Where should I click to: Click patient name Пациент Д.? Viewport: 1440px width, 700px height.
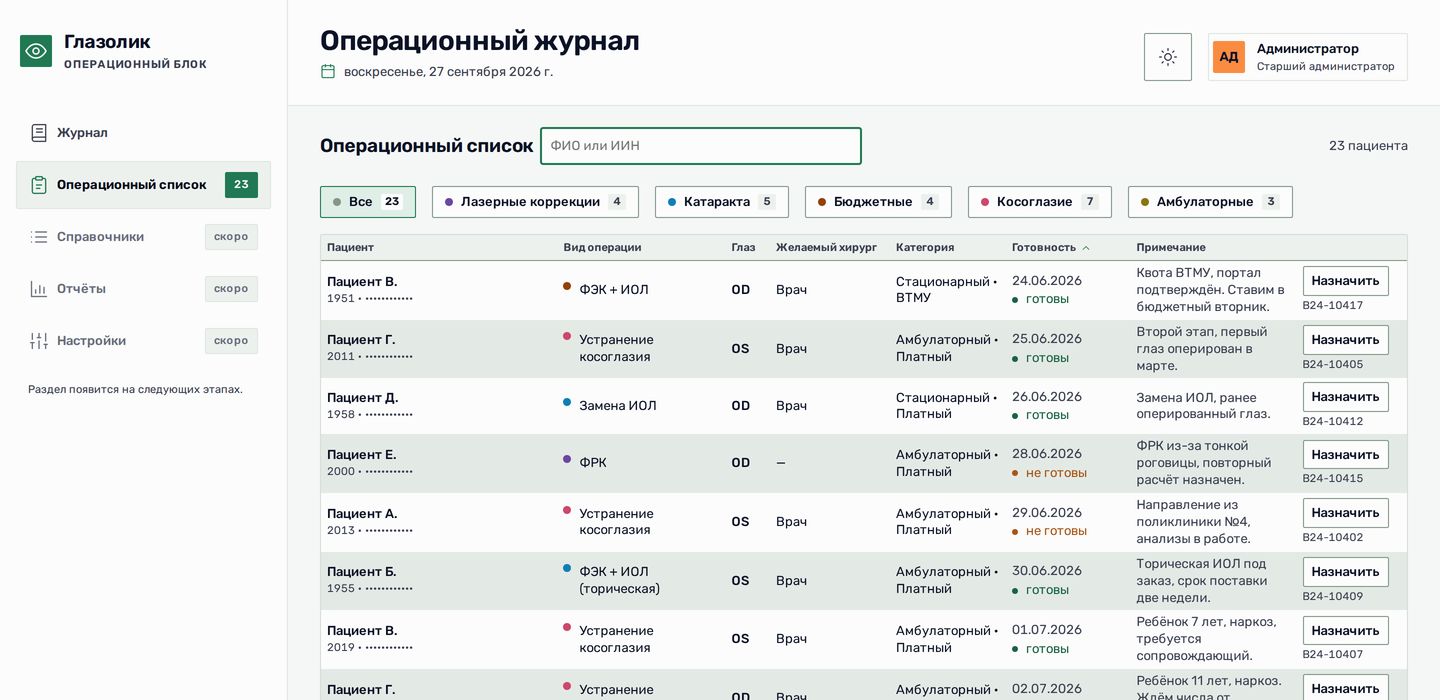pyautogui.click(x=362, y=398)
